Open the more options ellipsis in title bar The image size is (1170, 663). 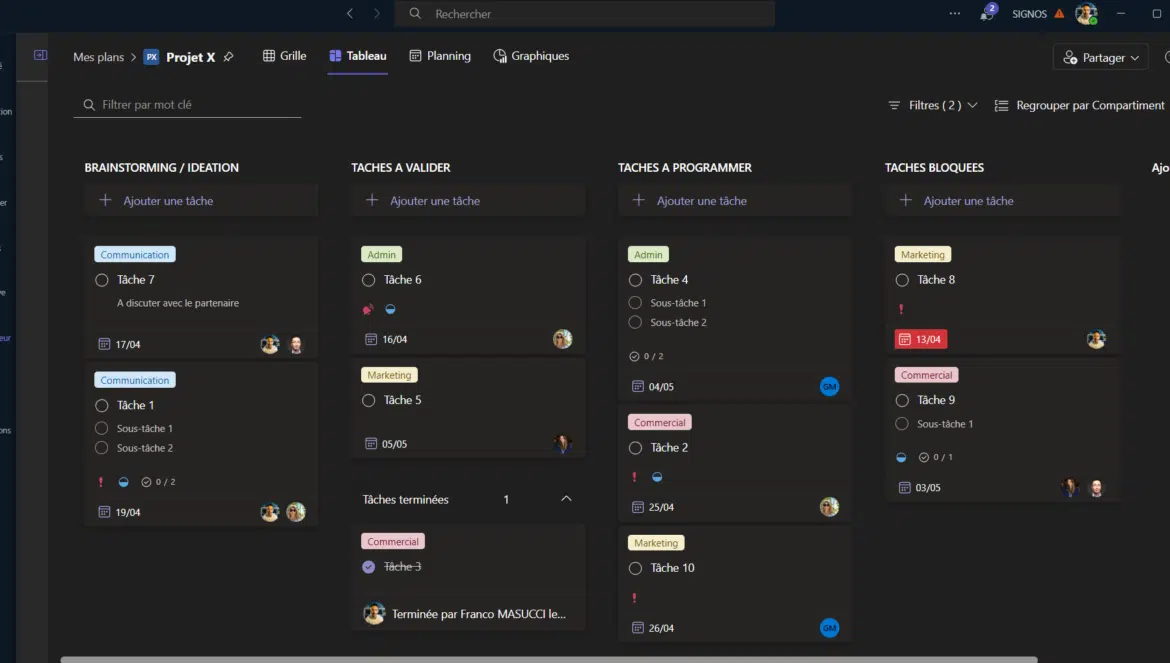point(955,14)
